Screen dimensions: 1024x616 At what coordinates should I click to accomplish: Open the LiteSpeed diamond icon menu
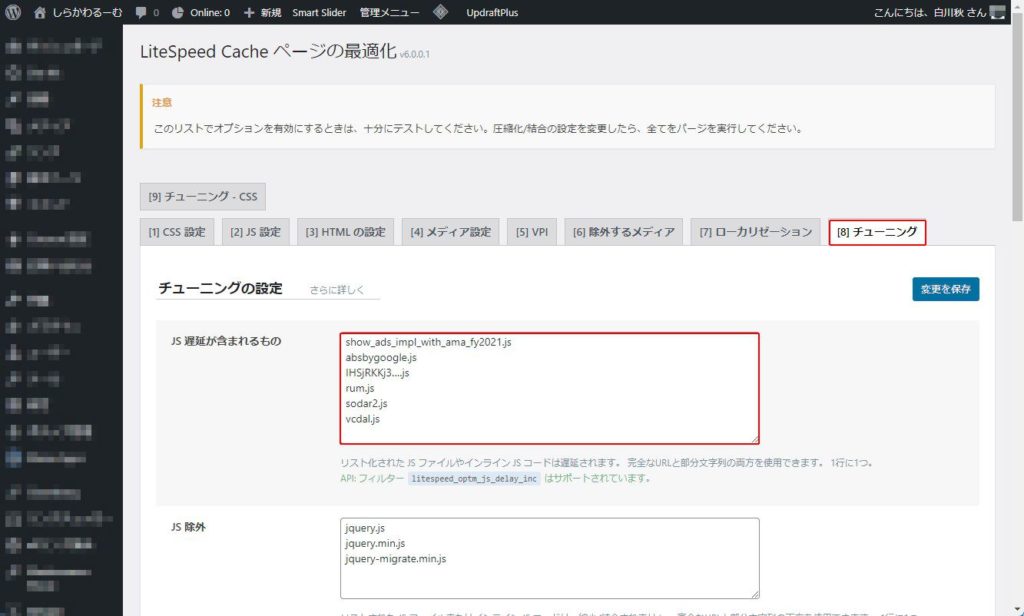point(440,13)
